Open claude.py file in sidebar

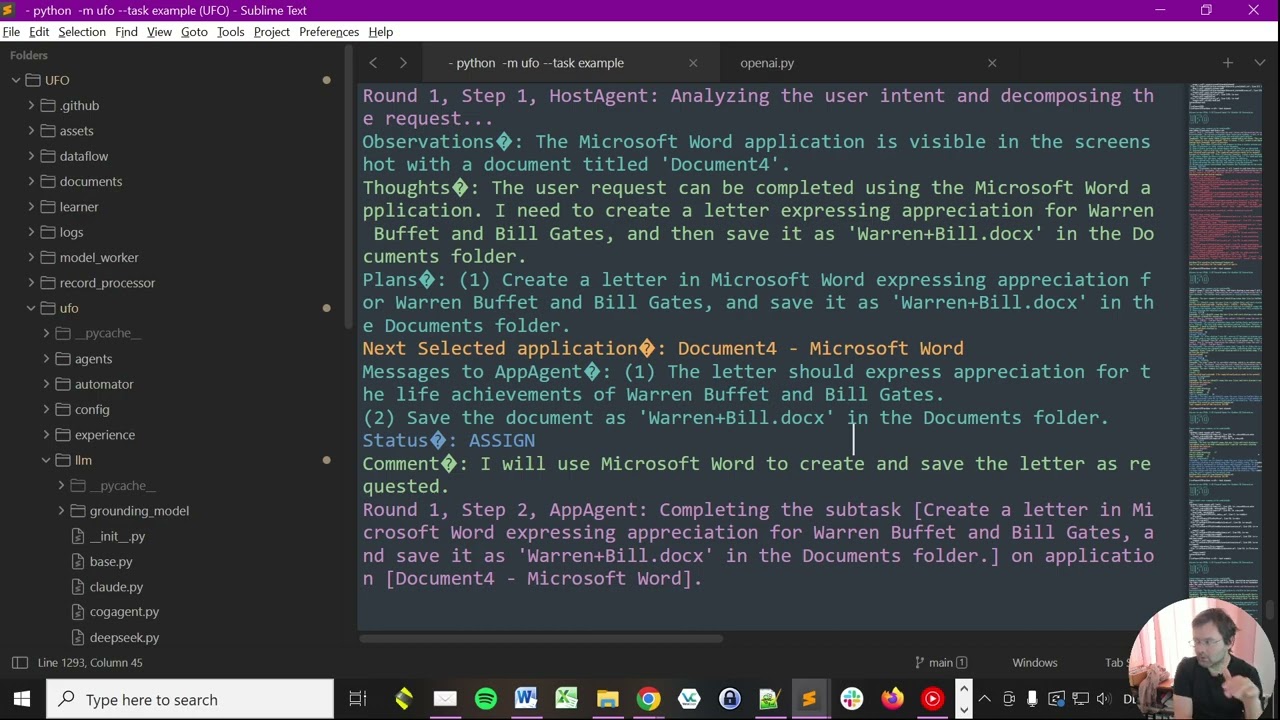(116, 587)
